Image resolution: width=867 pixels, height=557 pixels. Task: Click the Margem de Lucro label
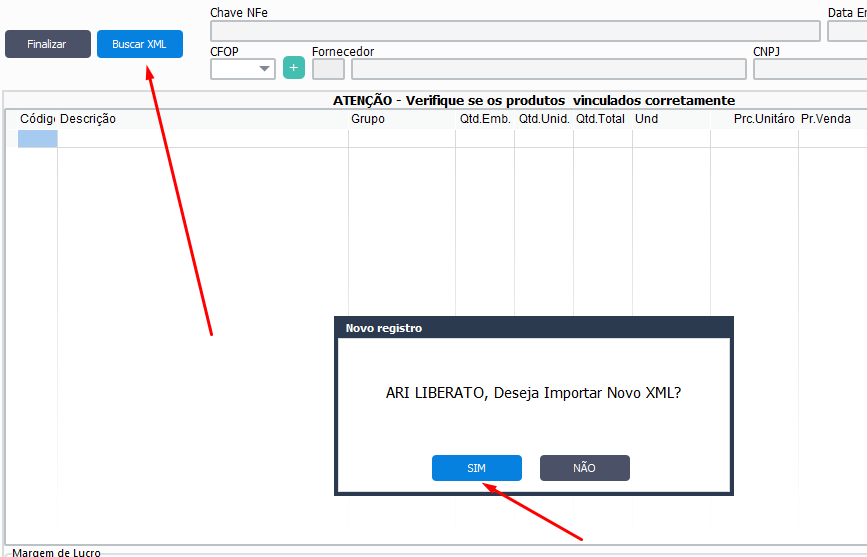[56, 552]
